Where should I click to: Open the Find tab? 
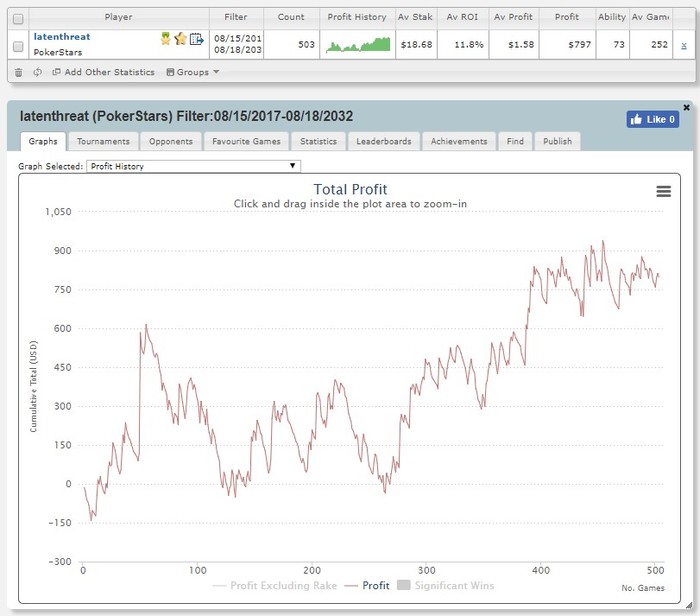click(x=515, y=142)
